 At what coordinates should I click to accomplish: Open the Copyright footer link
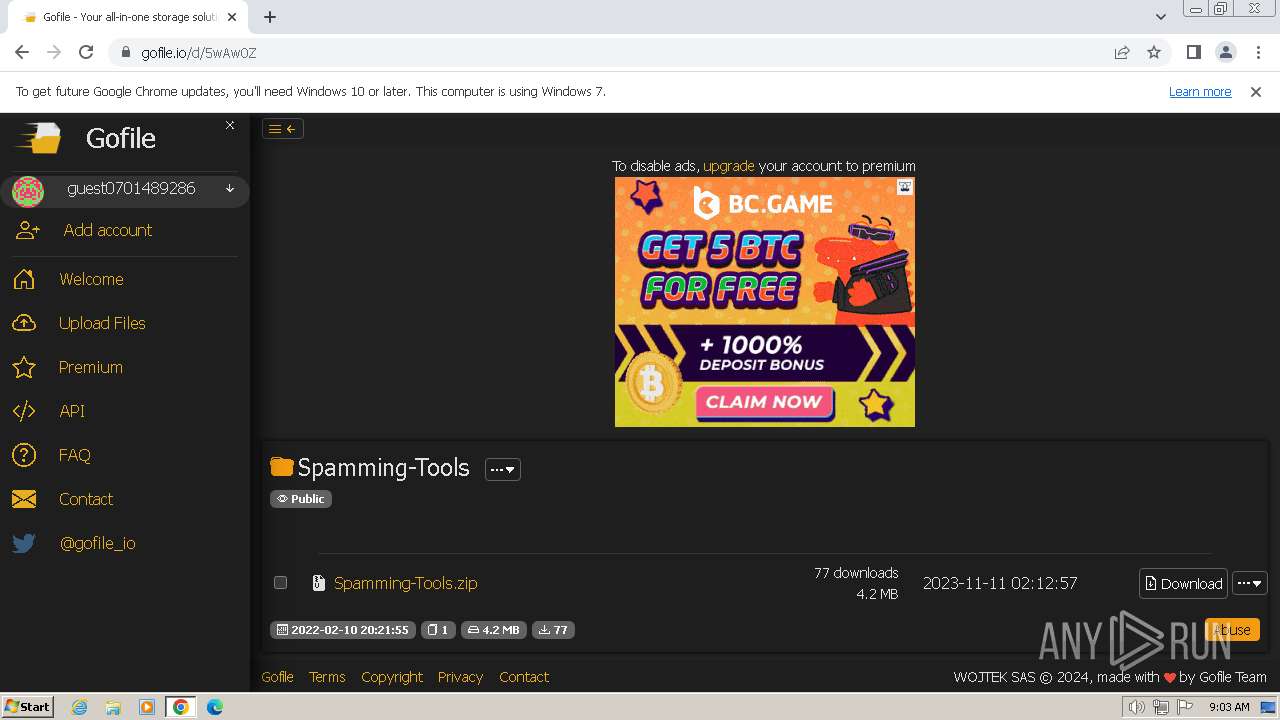tap(392, 677)
